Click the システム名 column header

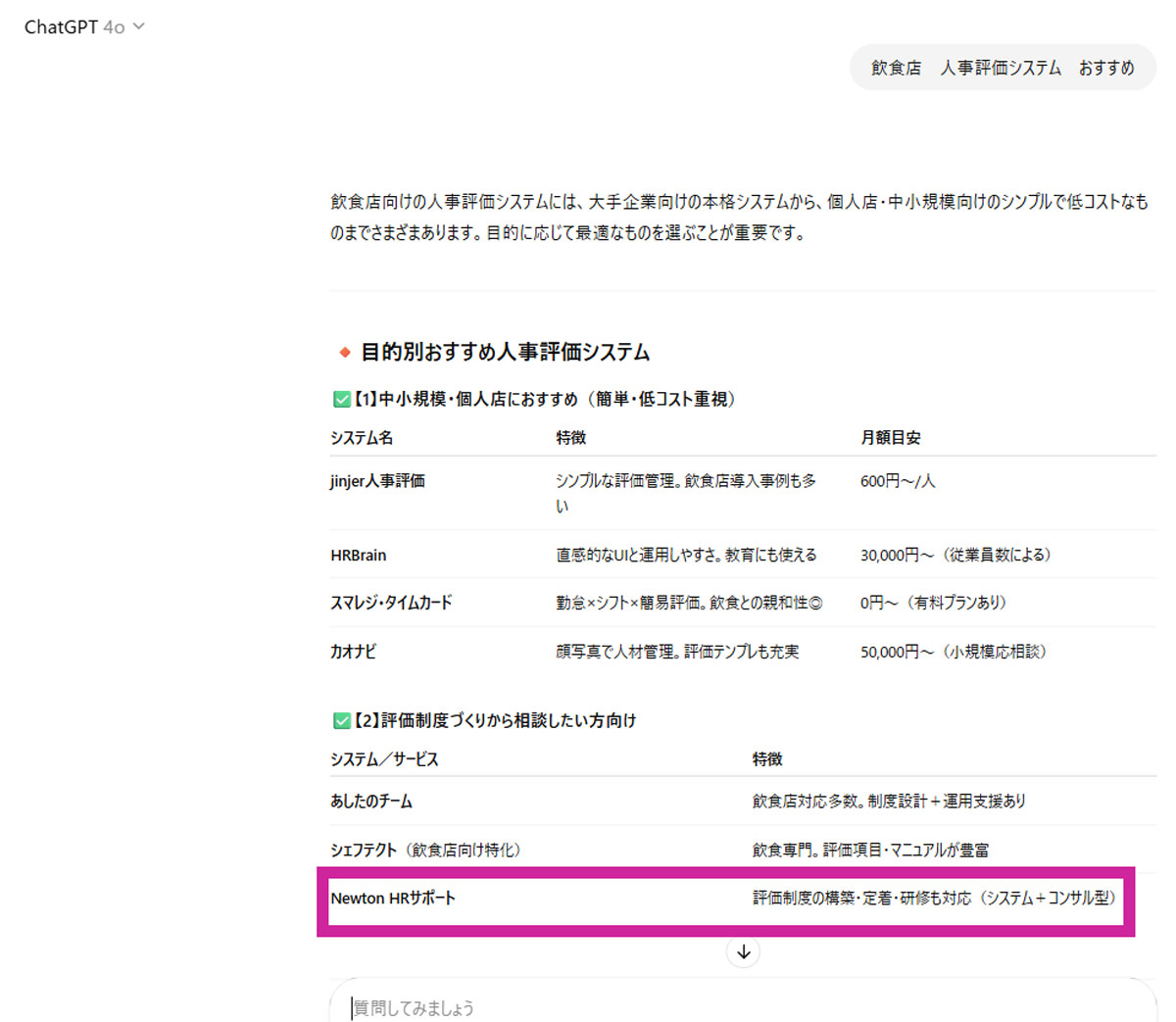tap(362, 438)
